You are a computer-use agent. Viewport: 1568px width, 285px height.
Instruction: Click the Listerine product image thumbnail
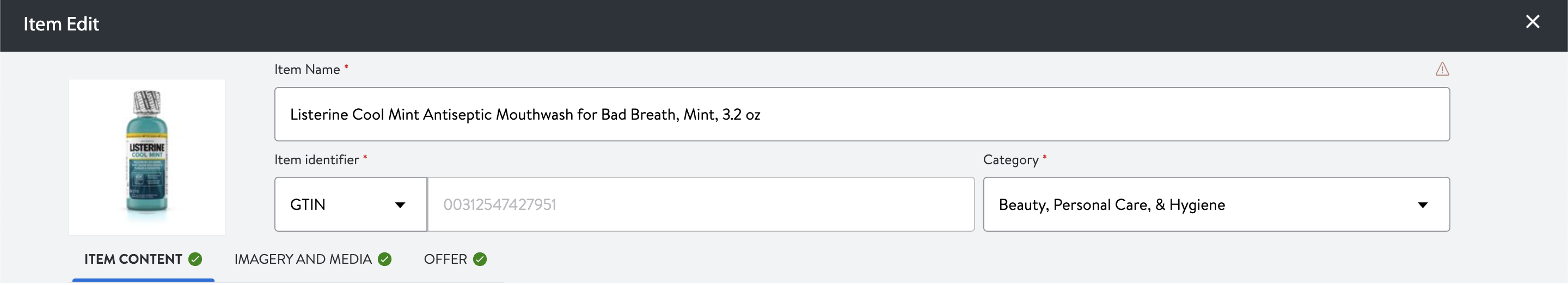tap(146, 157)
